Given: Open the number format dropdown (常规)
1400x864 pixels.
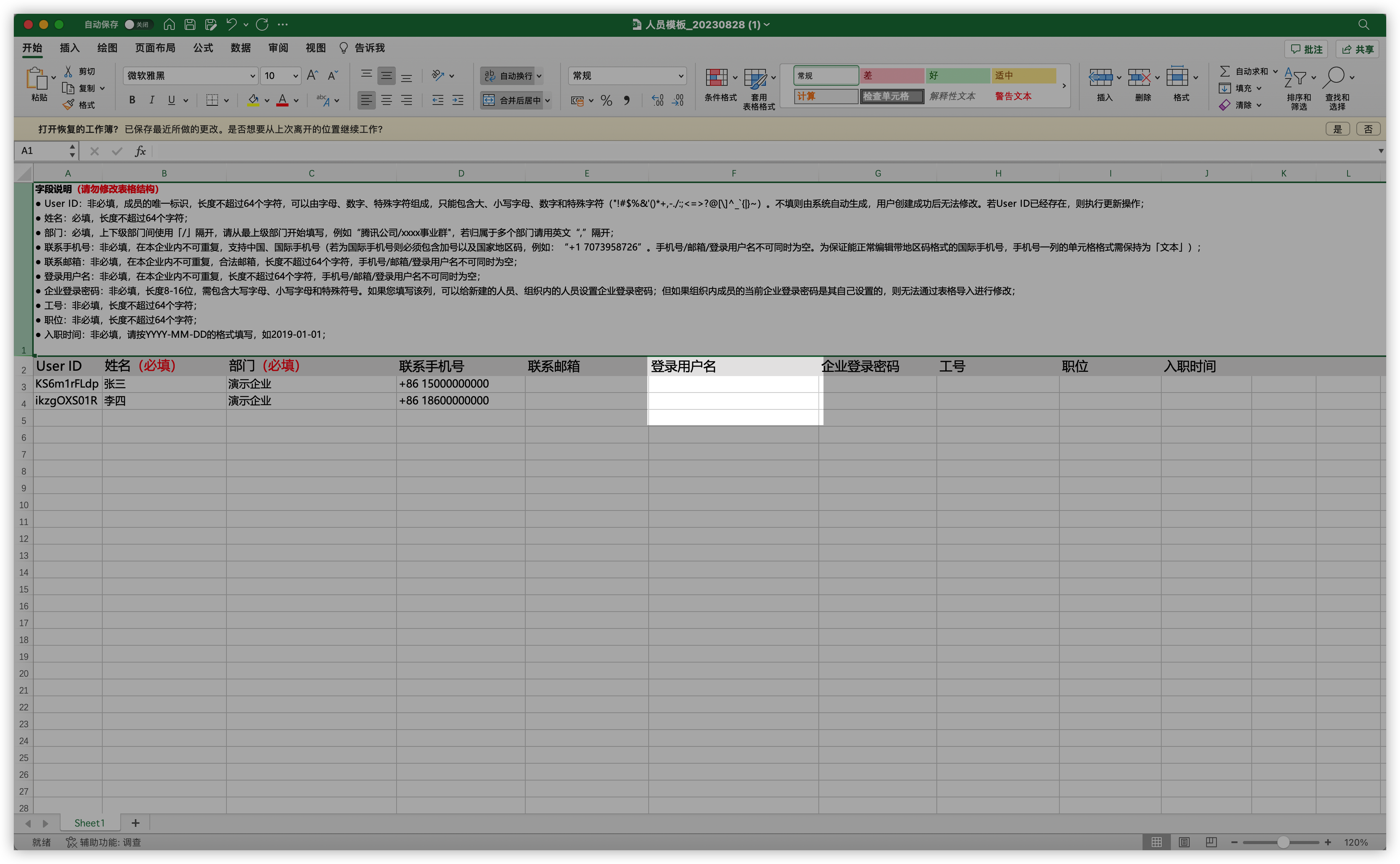Looking at the screenshot, I should pos(681,76).
